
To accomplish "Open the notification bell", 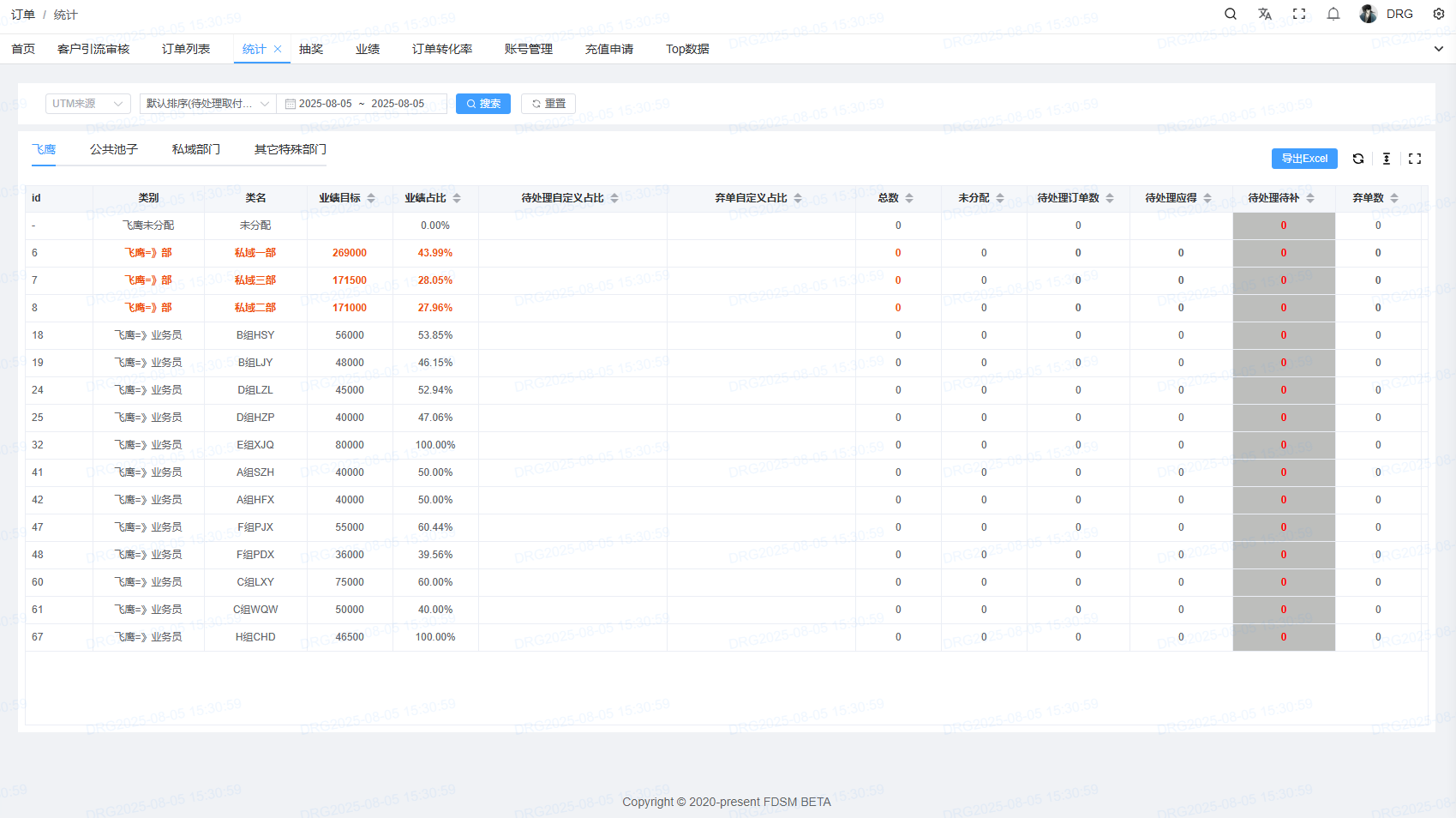I will [x=1333, y=14].
